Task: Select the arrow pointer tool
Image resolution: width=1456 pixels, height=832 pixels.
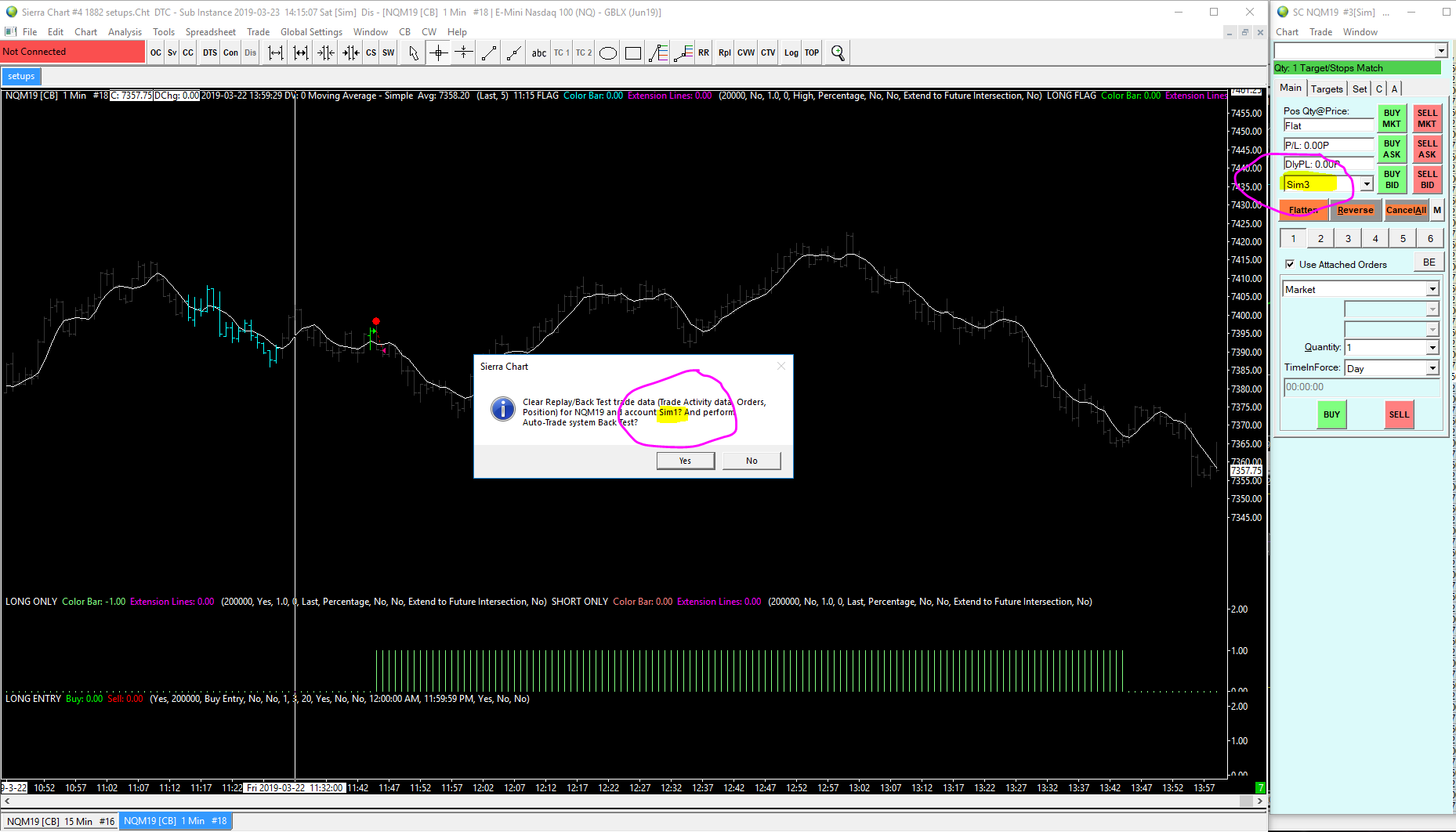Action: coord(414,52)
